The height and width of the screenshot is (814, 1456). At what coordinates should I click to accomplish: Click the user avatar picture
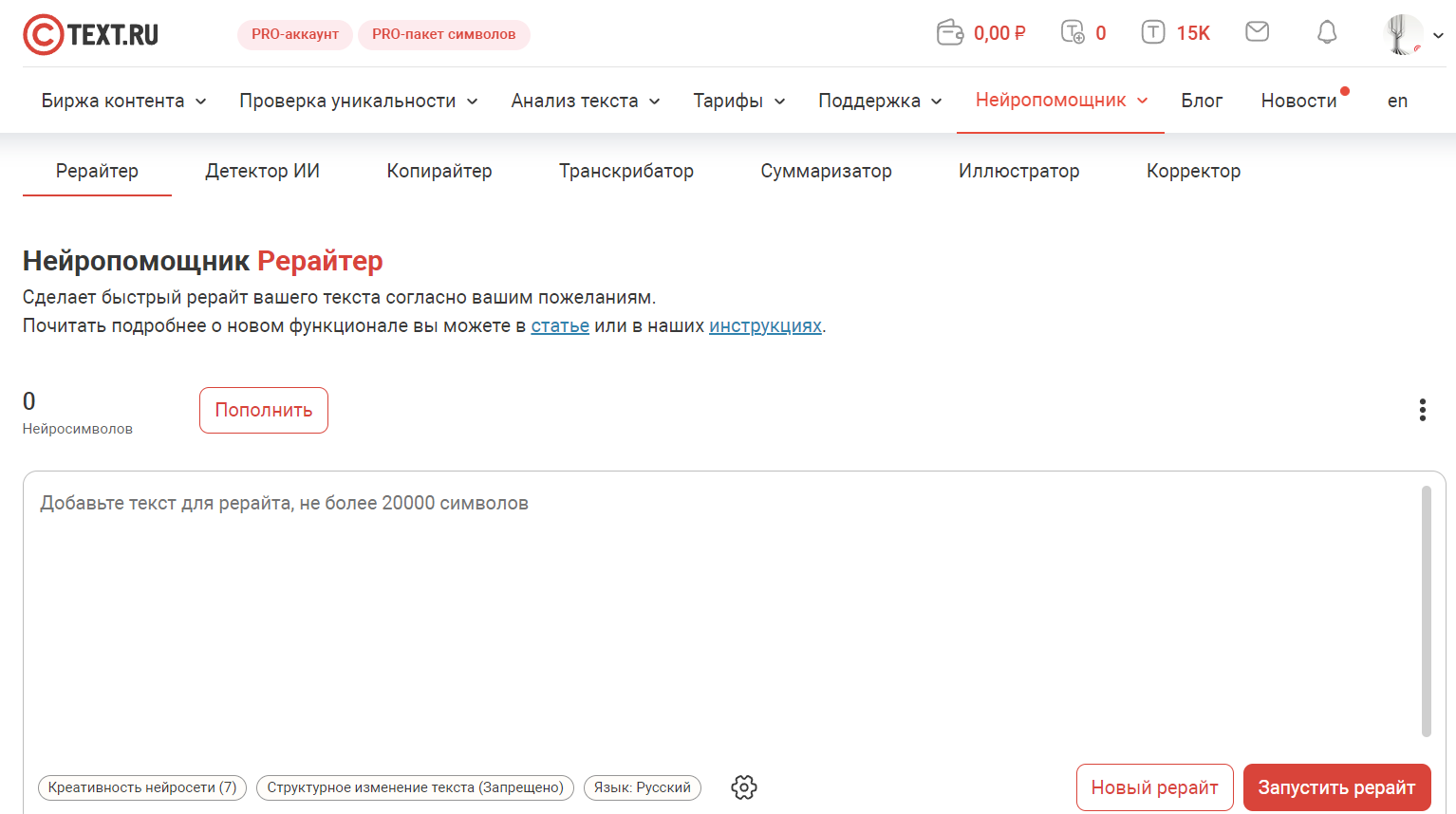coord(1403,34)
